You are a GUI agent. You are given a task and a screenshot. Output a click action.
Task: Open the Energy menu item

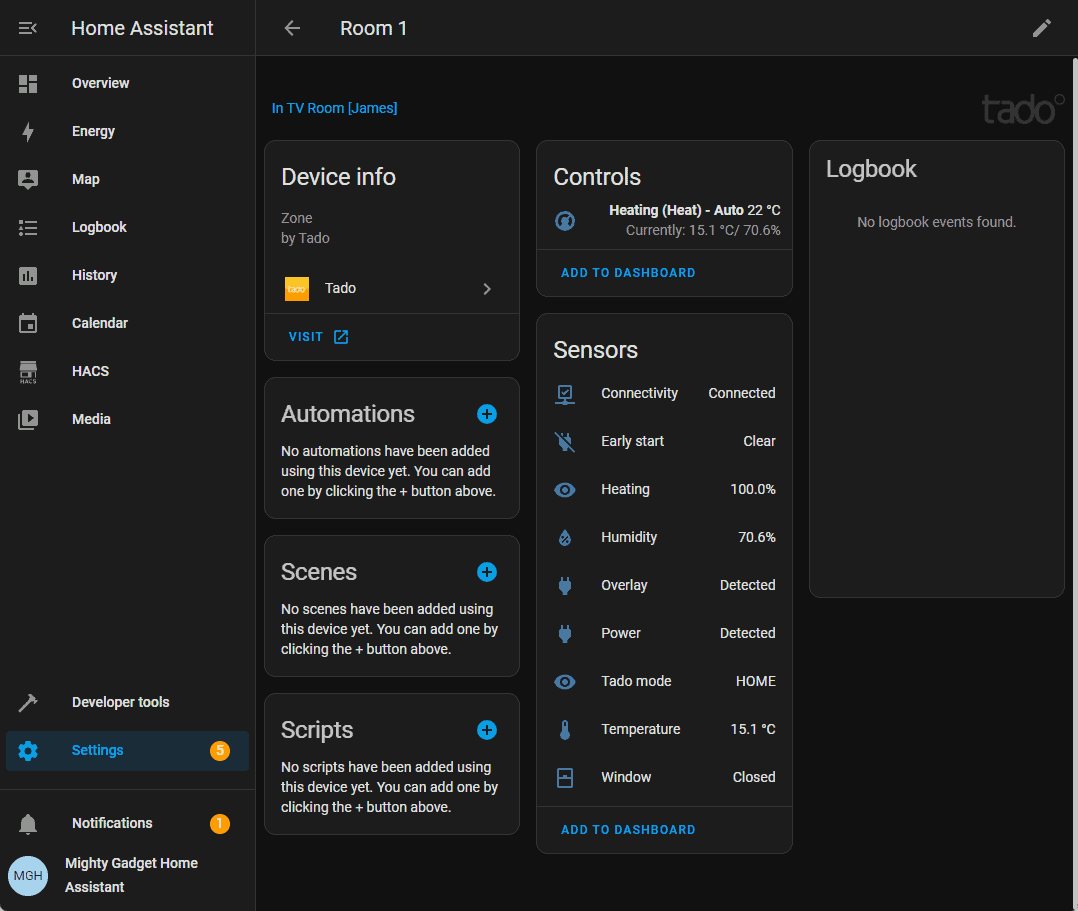93,131
